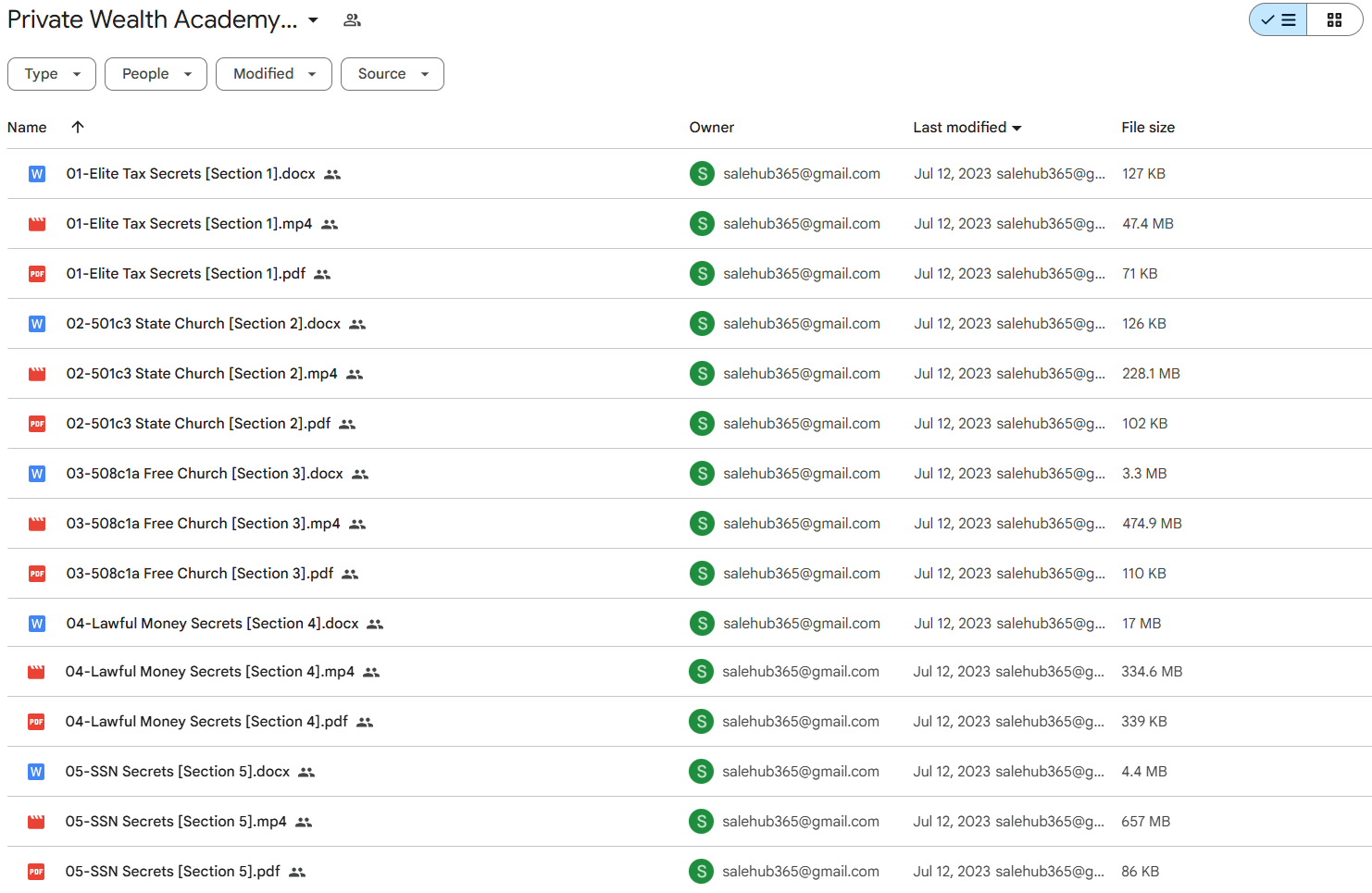
Task: Open file 01-Elite Tax Secrets [Section 1].mp4
Action: [x=189, y=224]
